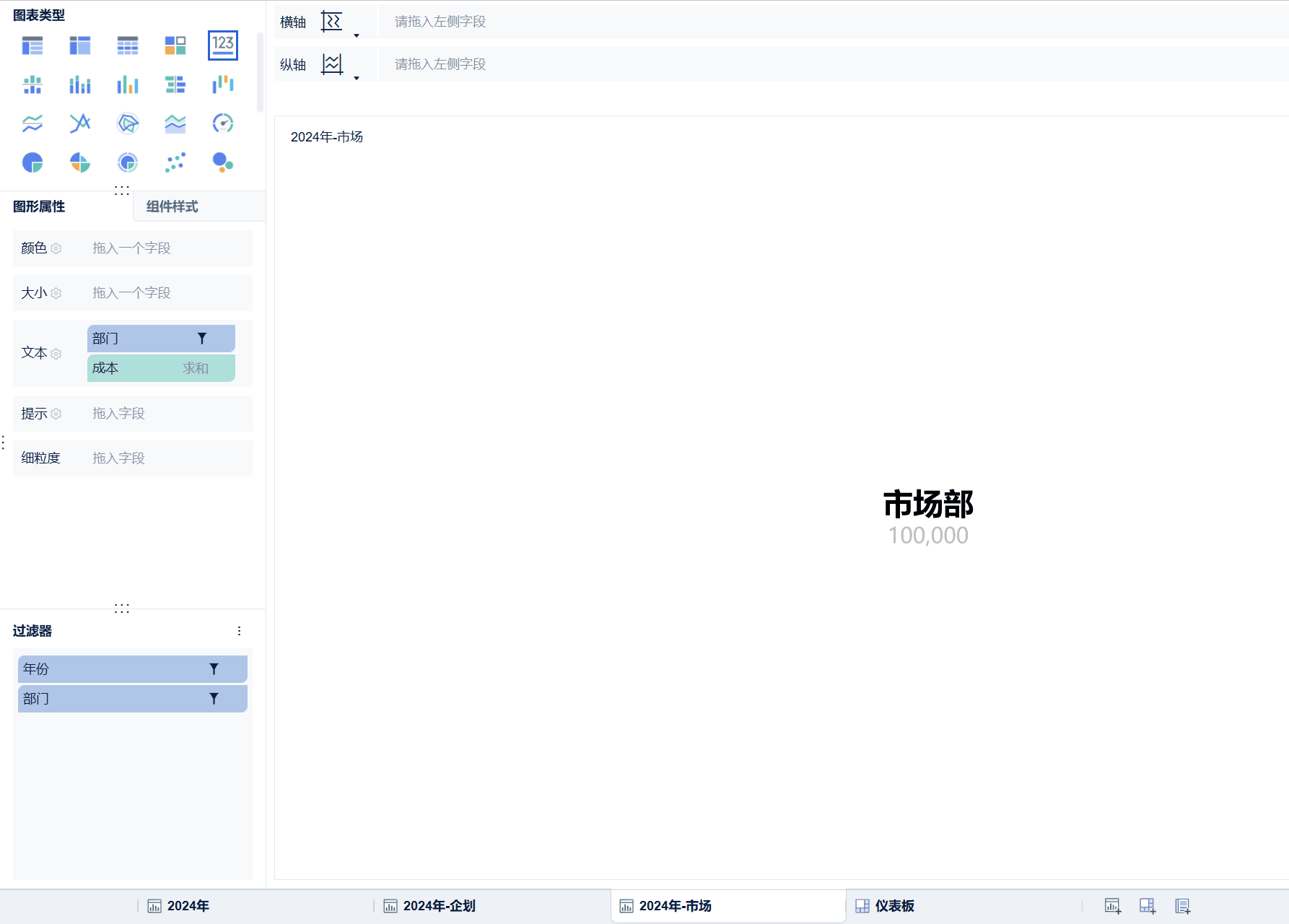Select the contrast bar chart type

[x=175, y=84]
